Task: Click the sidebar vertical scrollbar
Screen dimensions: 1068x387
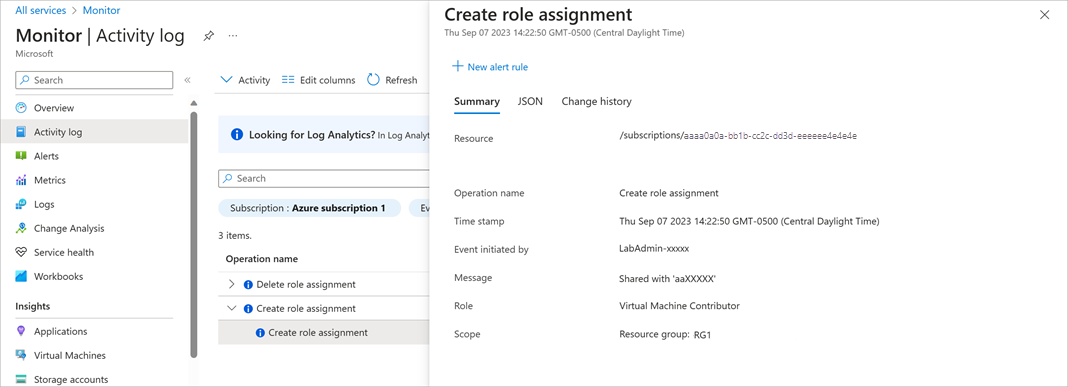Action: (x=194, y=234)
